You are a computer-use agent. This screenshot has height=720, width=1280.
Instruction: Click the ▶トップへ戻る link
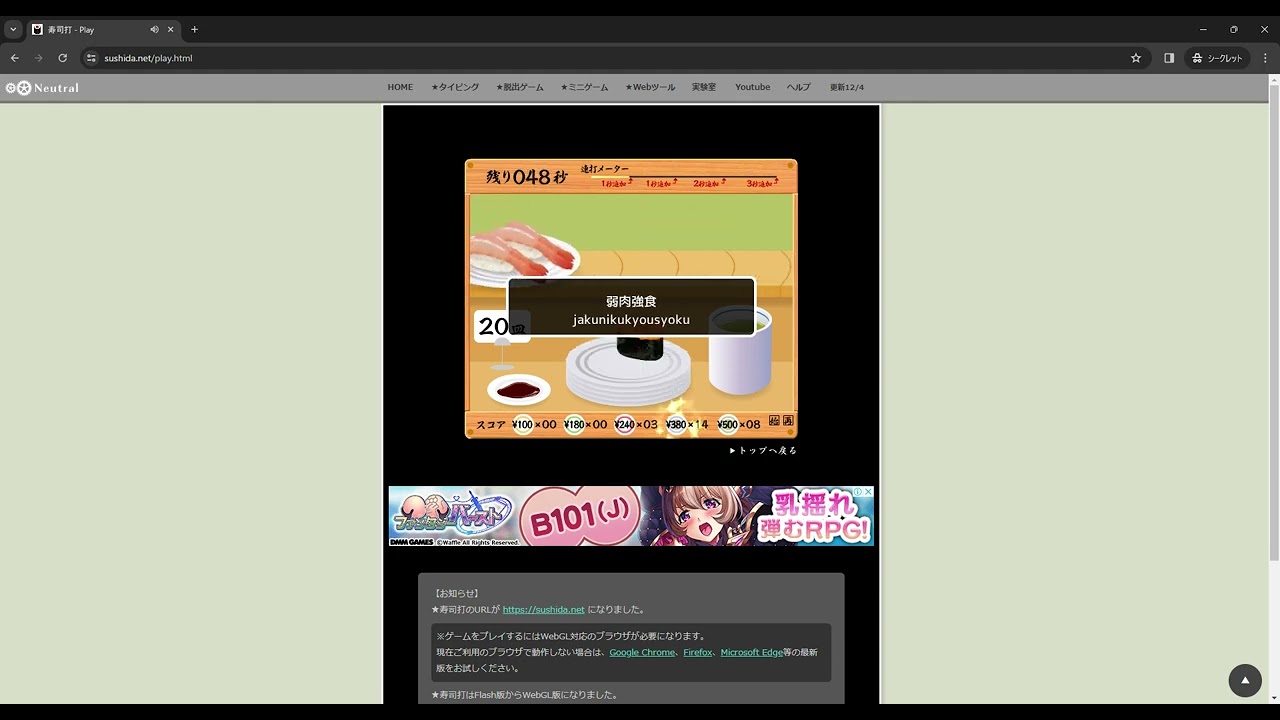(x=763, y=451)
